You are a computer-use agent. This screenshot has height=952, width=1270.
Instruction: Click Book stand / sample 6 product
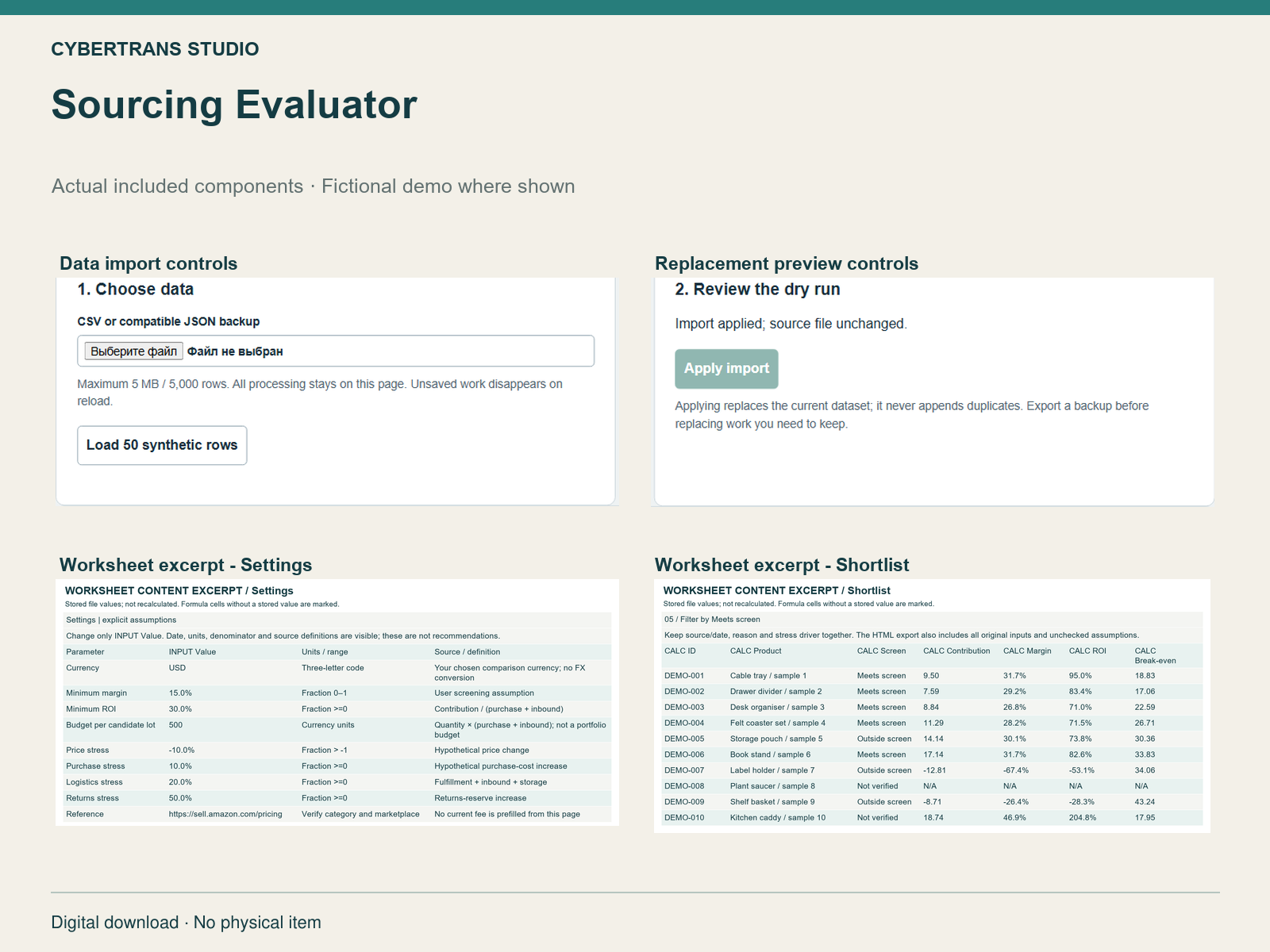(x=771, y=754)
